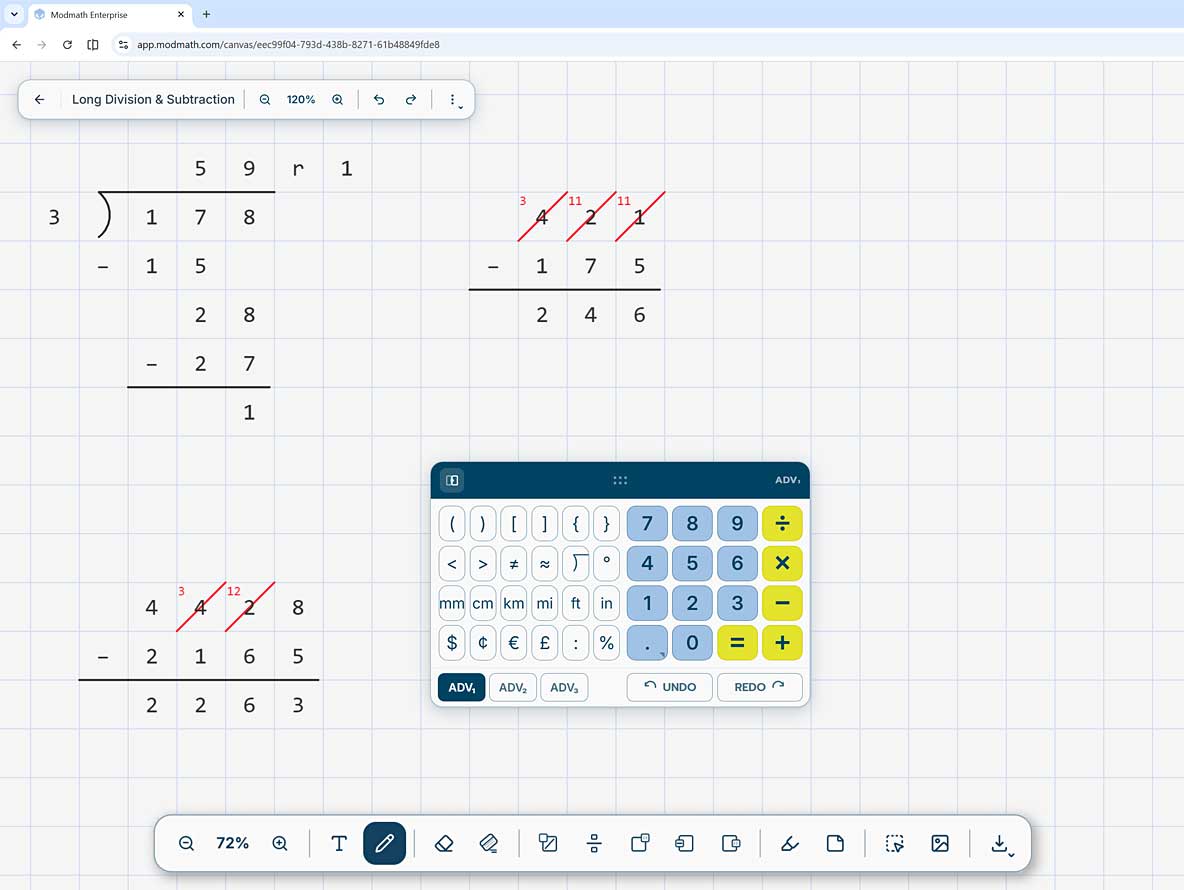Image resolution: width=1184 pixels, height=890 pixels.
Task: Insert the left curly brace key
Action: coord(575,523)
